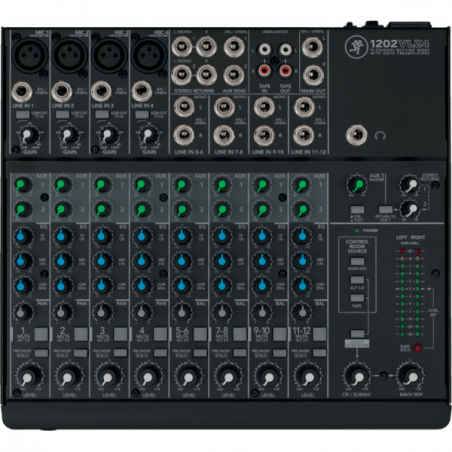Click the AUX 1 MASTER knob

pyautogui.click(x=357, y=185)
